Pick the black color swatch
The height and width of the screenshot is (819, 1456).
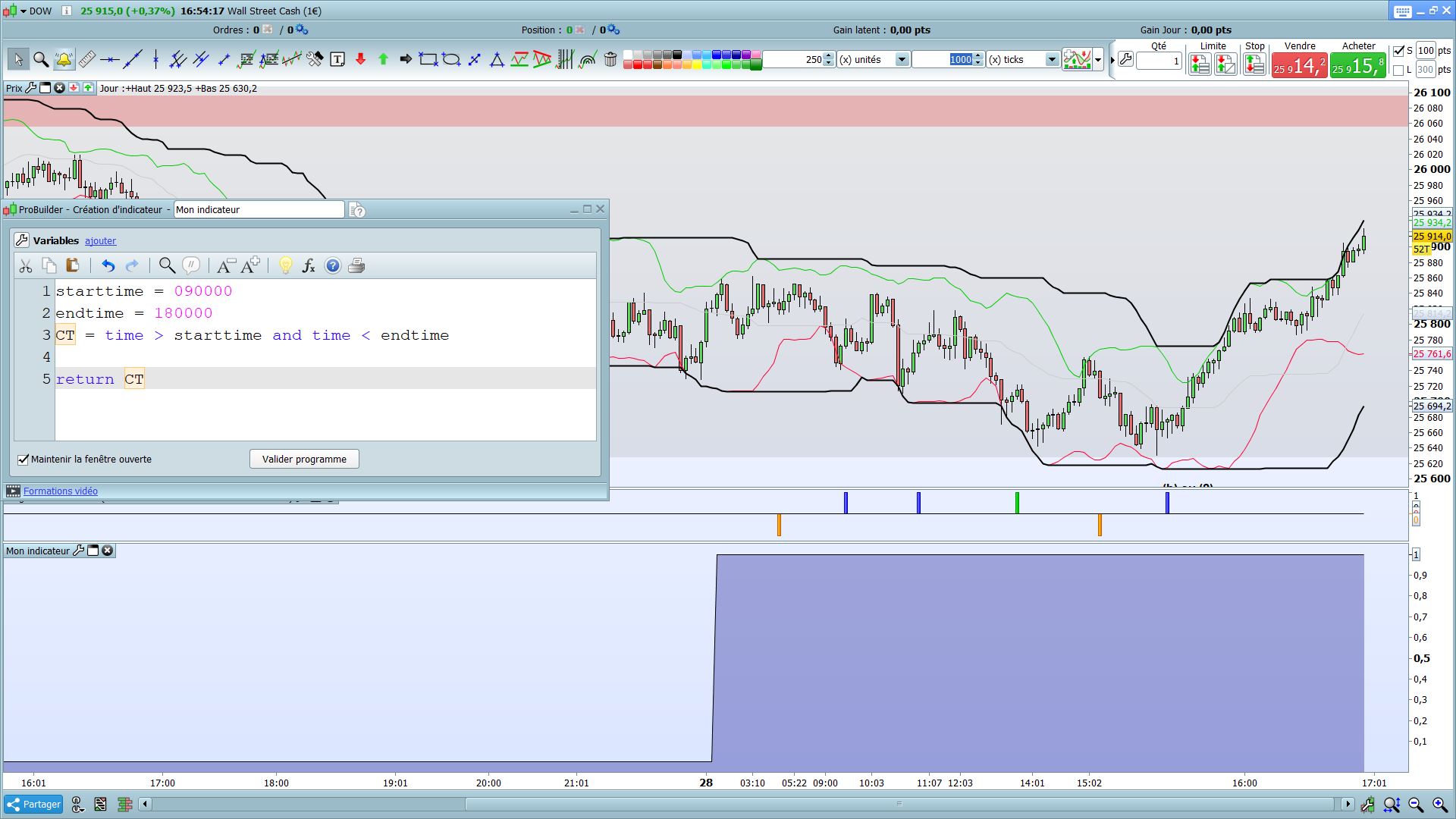pos(677,55)
